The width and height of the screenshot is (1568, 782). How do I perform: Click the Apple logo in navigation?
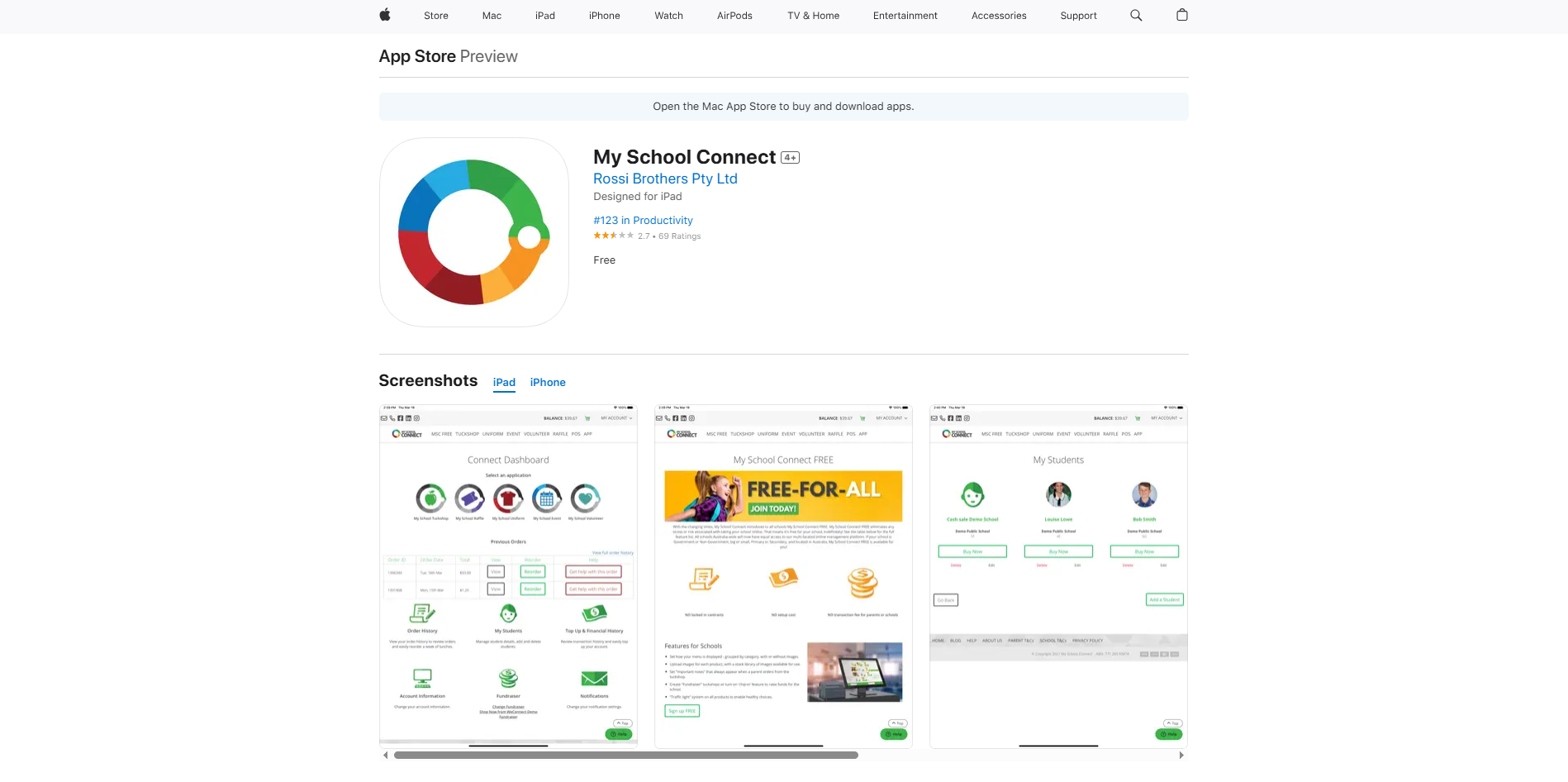385,15
